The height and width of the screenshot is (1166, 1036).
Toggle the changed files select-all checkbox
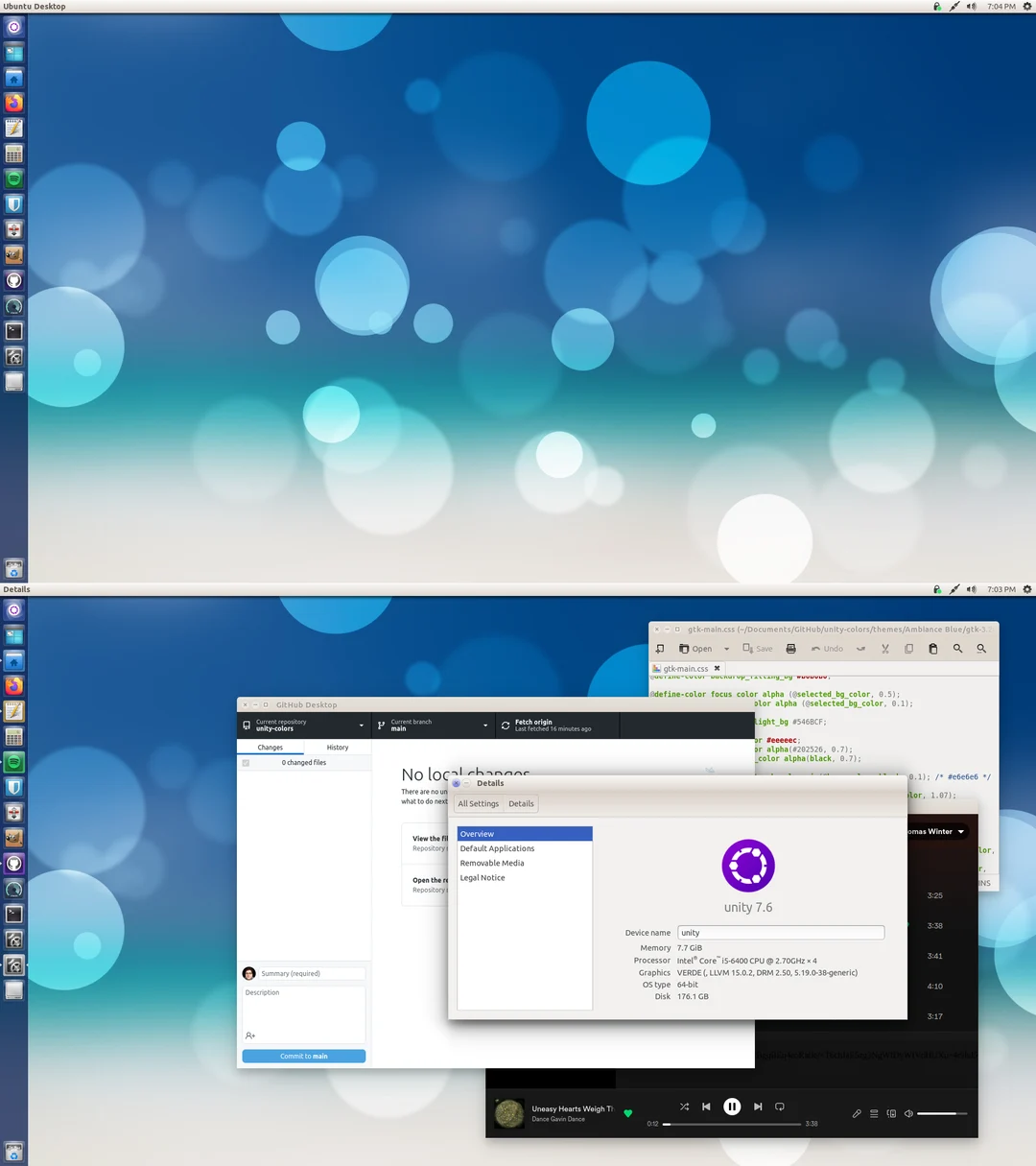click(x=246, y=763)
